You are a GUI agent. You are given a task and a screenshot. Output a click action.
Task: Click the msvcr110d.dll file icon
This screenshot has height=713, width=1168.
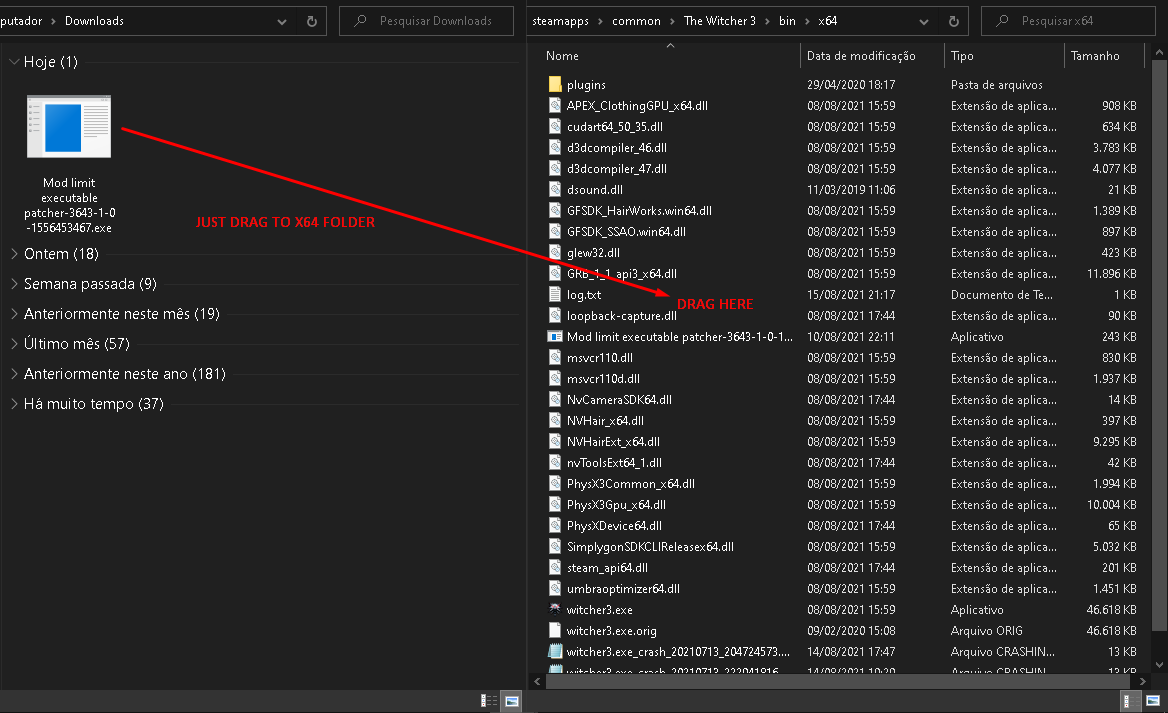click(x=555, y=378)
